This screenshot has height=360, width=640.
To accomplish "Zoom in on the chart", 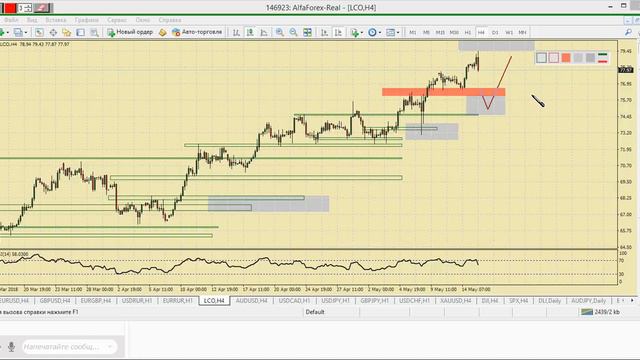I will pyautogui.click(x=280, y=32).
